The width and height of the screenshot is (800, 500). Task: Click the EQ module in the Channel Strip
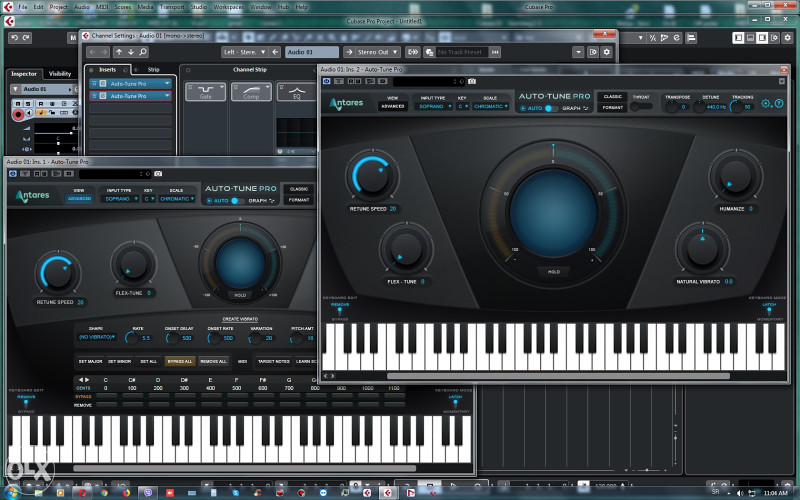pos(296,92)
